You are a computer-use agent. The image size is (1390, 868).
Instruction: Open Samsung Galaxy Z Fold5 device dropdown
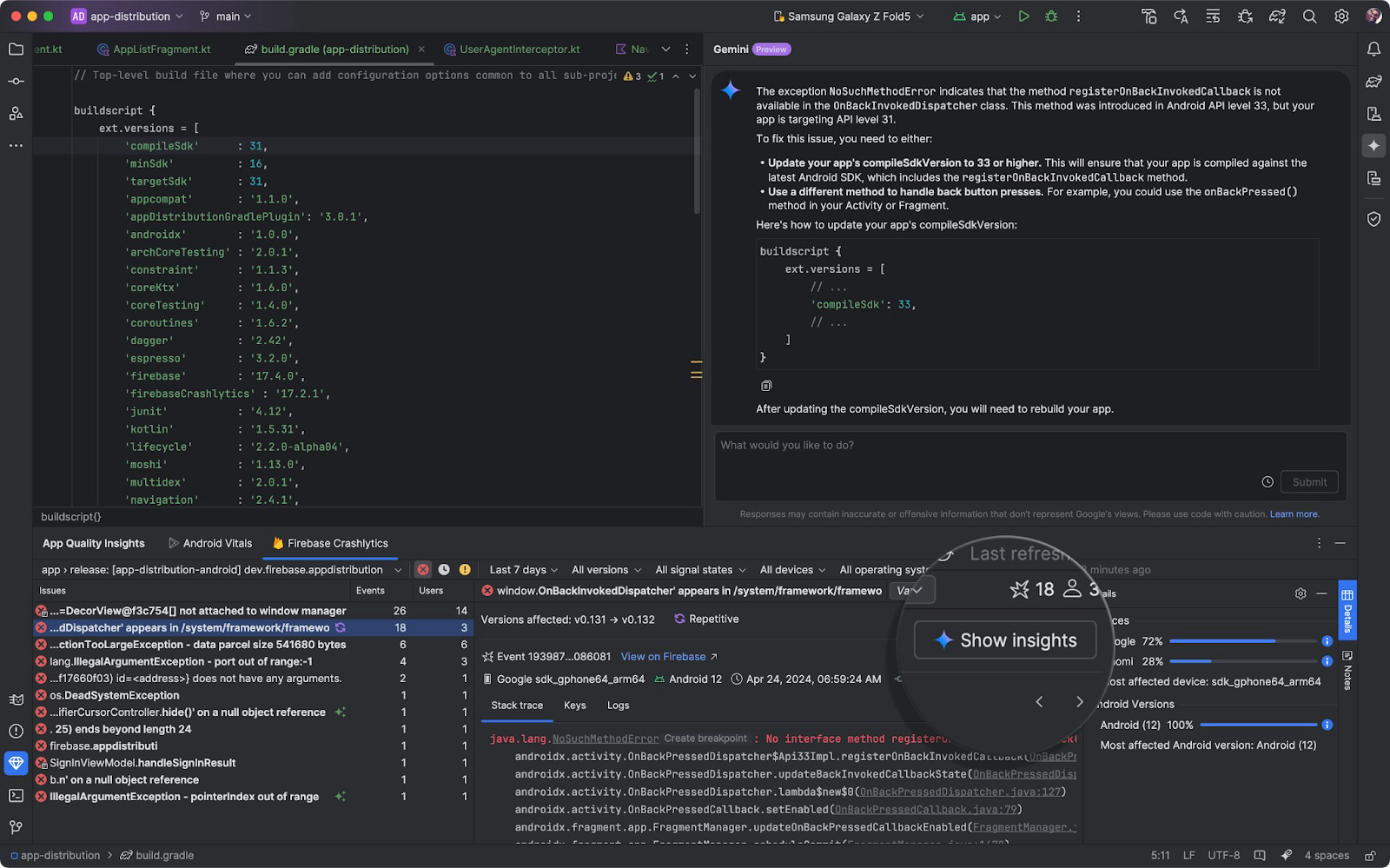(848, 17)
